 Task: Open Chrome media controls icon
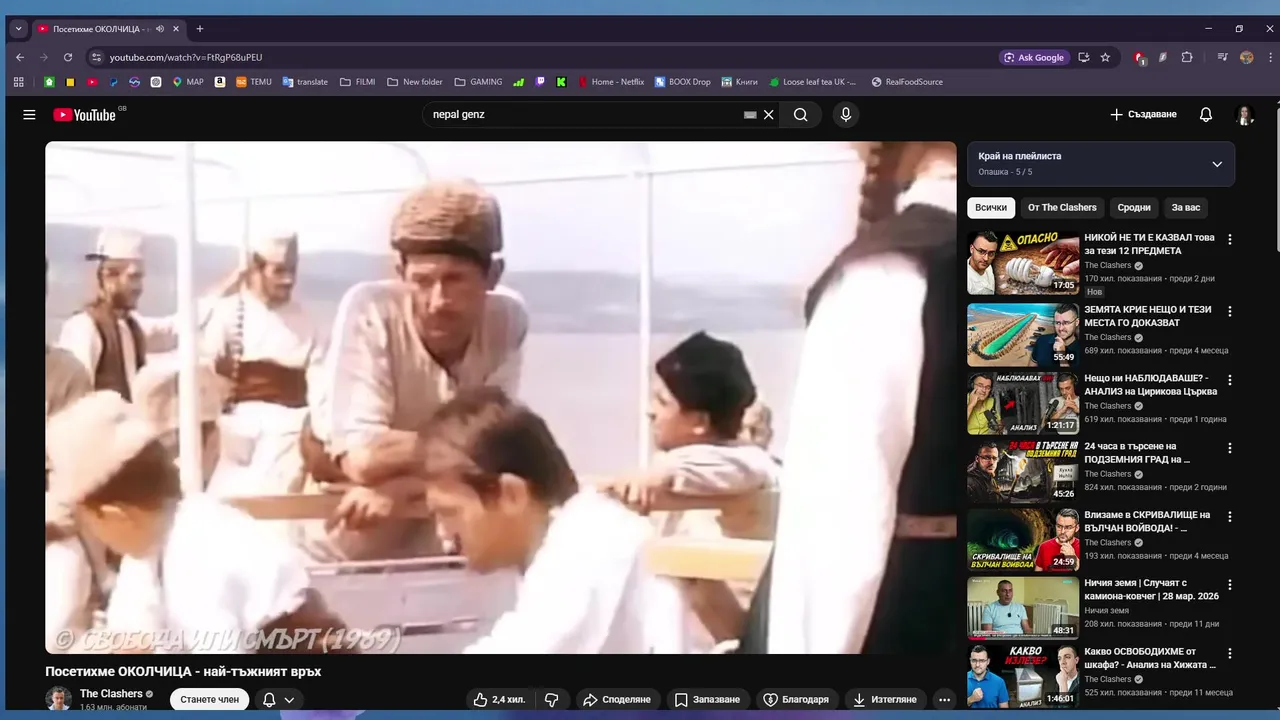1222,57
